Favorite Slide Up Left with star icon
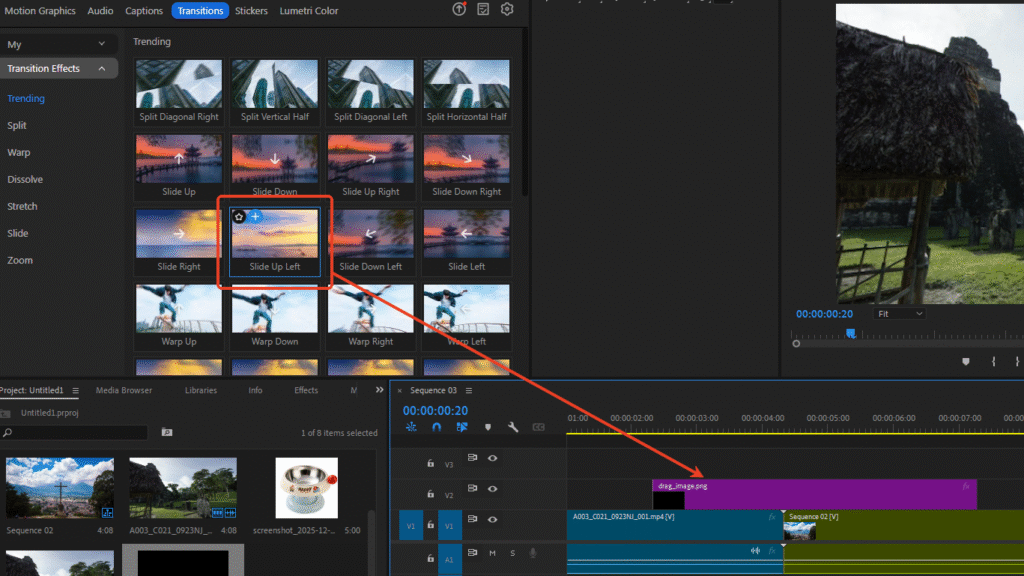Screen dimensions: 1024x576 coord(239,216)
